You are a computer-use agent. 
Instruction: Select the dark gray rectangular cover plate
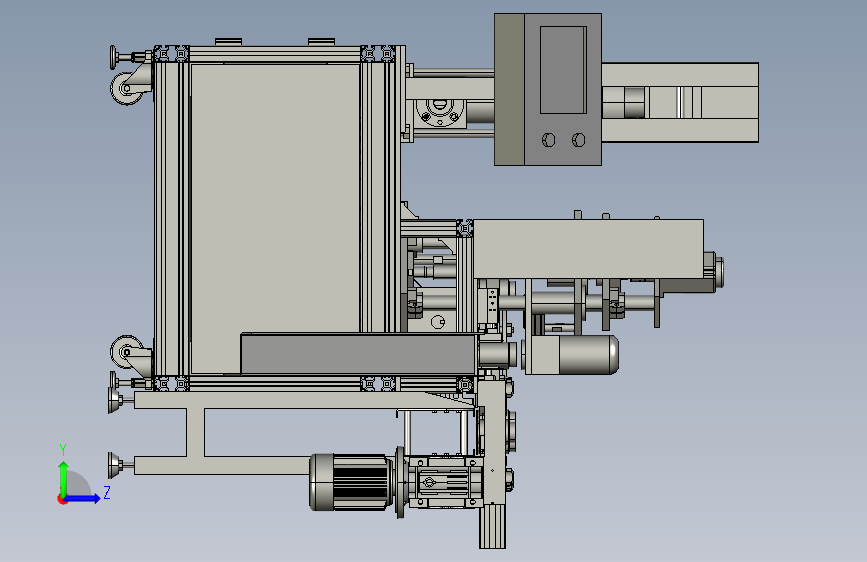pyautogui.click(x=358, y=354)
